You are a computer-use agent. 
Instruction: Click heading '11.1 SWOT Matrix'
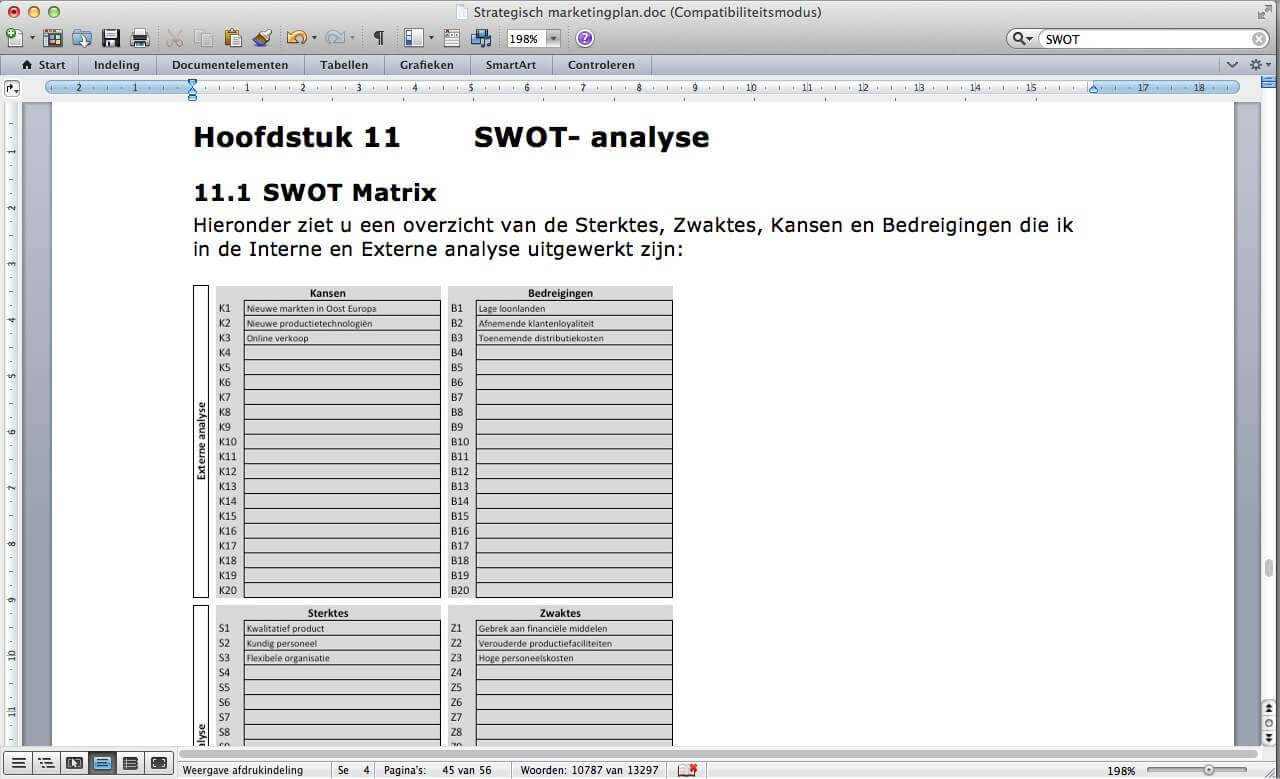click(315, 192)
